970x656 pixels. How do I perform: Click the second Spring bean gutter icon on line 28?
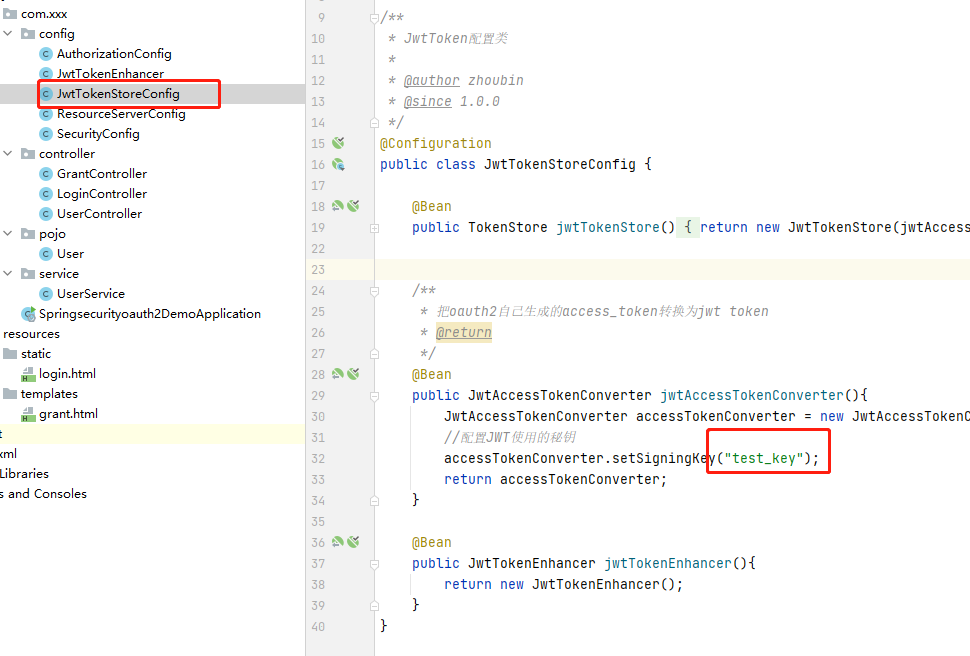click(353, 374)
